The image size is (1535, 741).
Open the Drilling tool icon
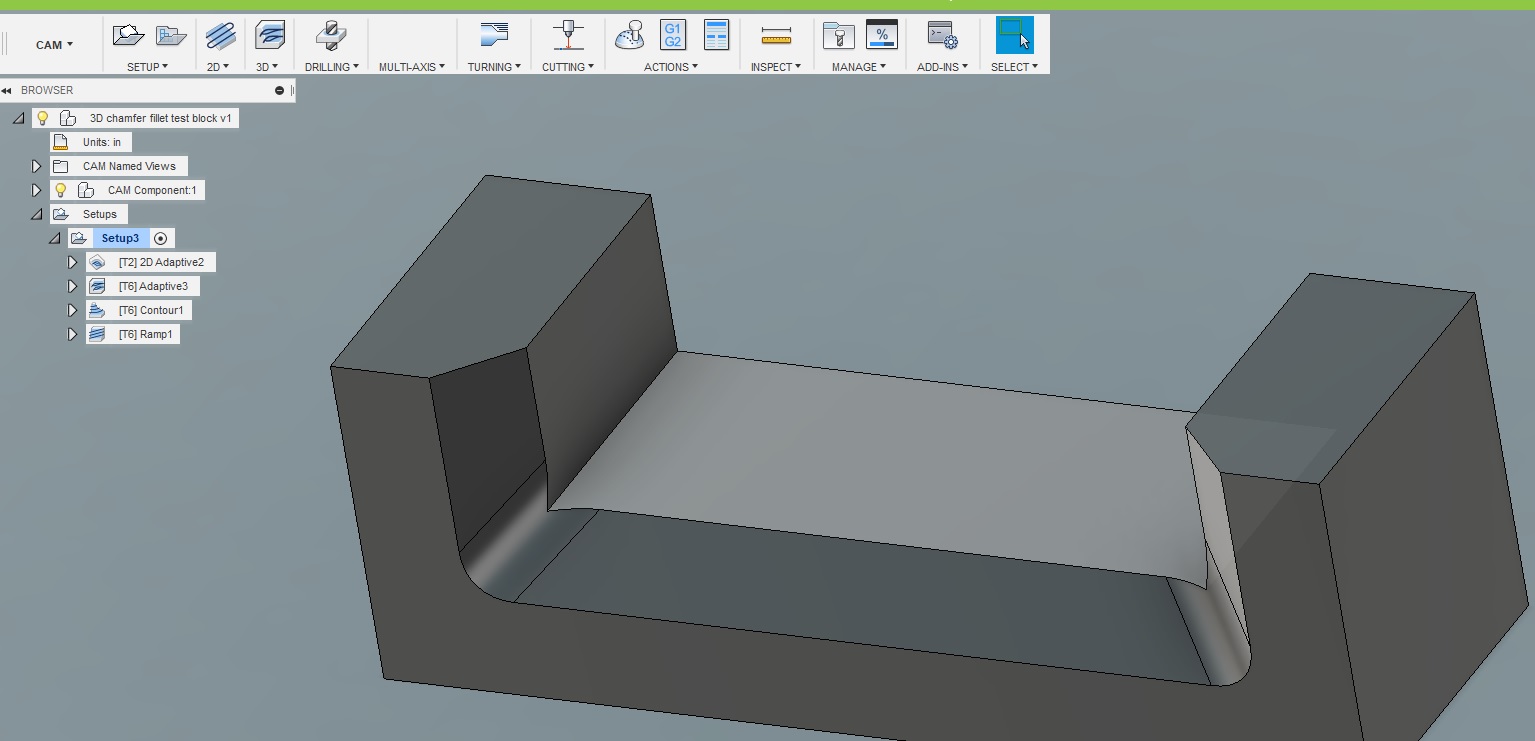pos(329,36)
